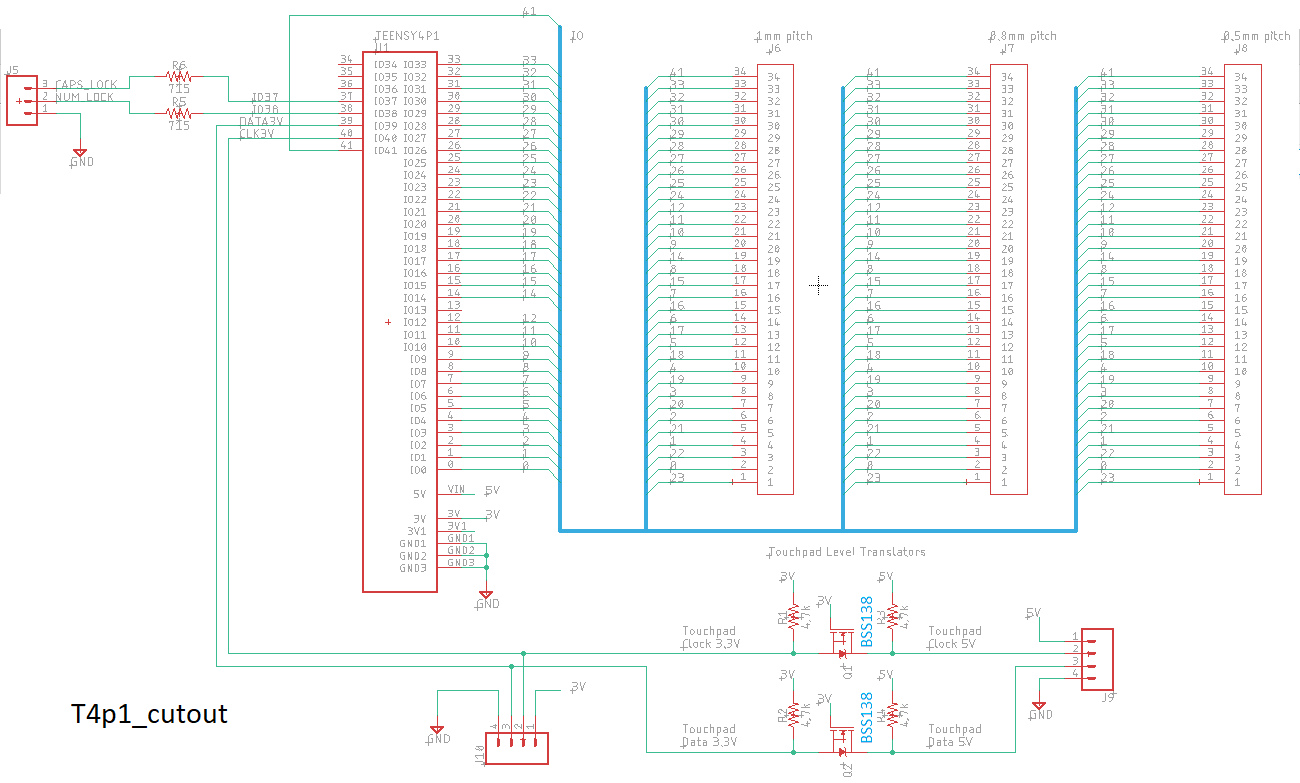The width and height of the screenshot is (1300, 783).
Task: Click the 0.5mm pitch label
Action: pyautogui.click(x=1257, y=36)
